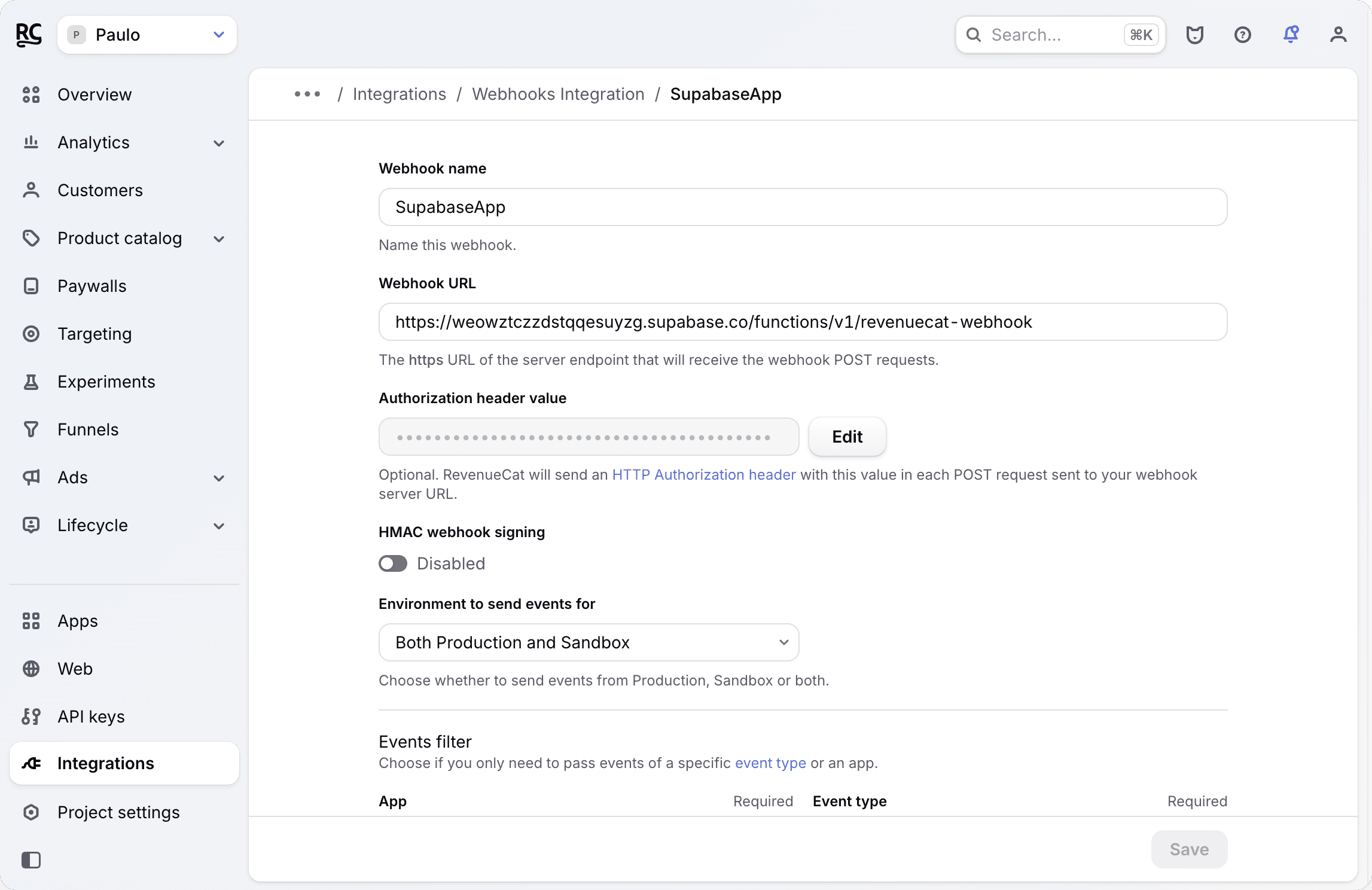Click the Project settings gear icon
Image resolution: width=1372 pixels, height=890 pixels.
point(31,812)
